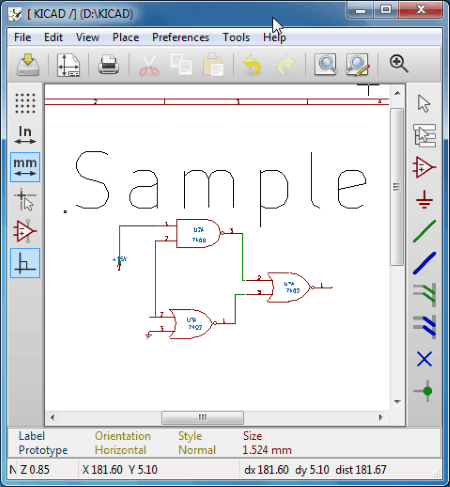Open the File menu
The width and height of the screenshot is (450, 487).
click(22, 37)
